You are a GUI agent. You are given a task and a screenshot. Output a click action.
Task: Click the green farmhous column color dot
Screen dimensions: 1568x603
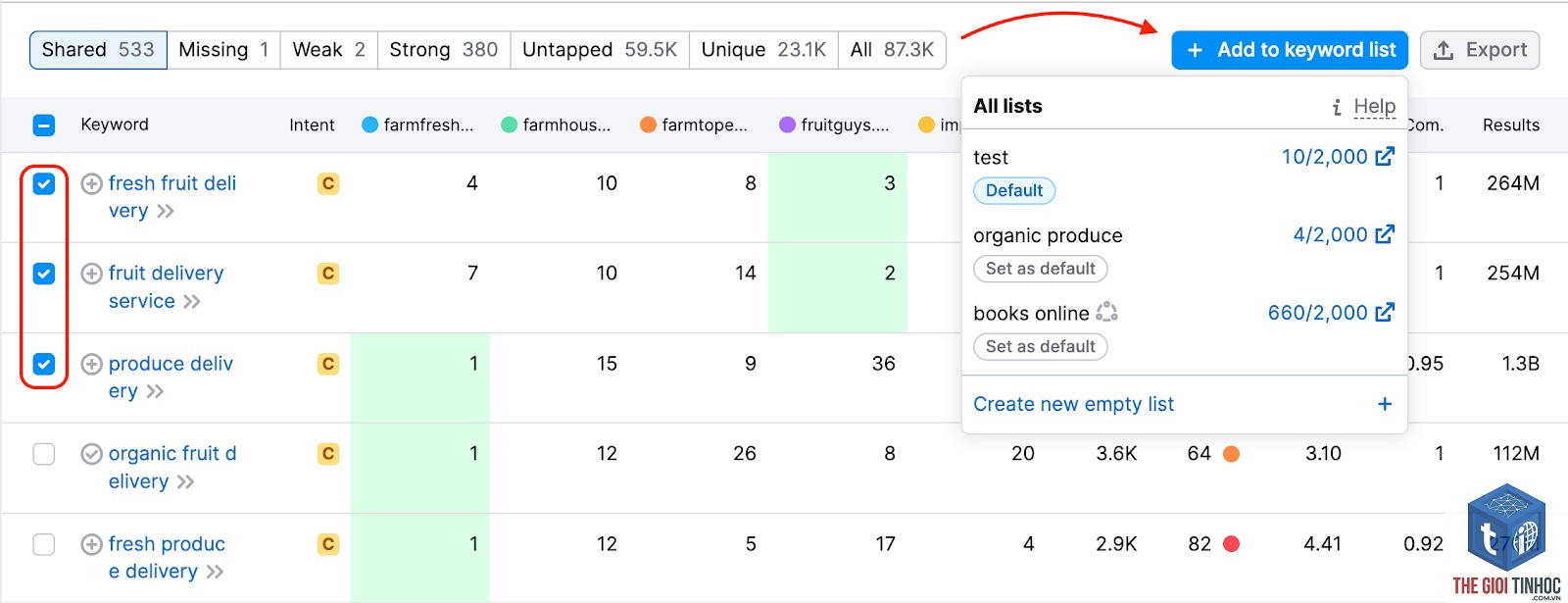[510, 125]
